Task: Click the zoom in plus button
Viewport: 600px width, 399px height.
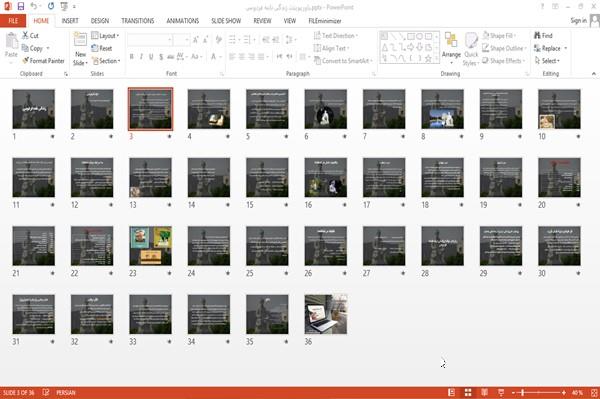Action: pos(564,392)
